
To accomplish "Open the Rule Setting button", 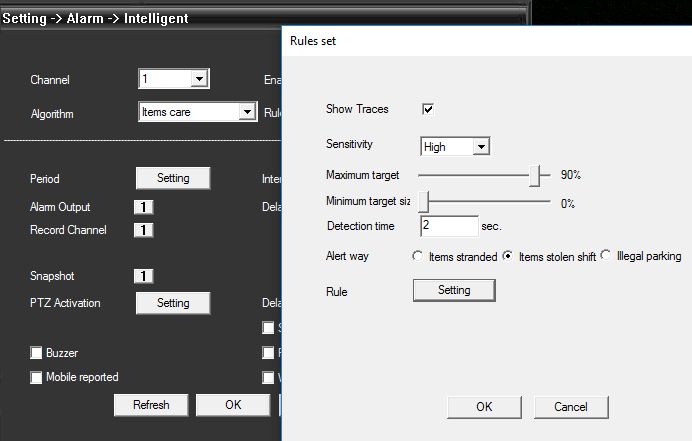I will 454,289.
